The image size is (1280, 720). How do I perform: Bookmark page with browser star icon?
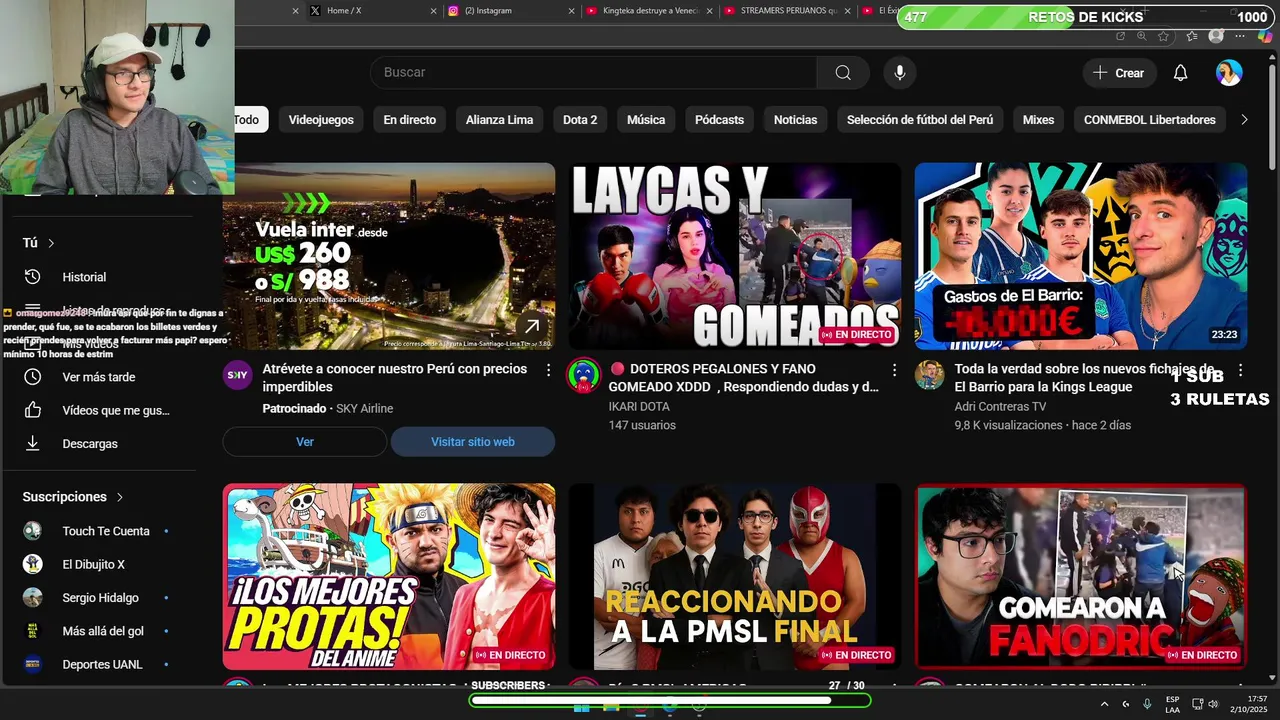click(x=1164, y=36)
